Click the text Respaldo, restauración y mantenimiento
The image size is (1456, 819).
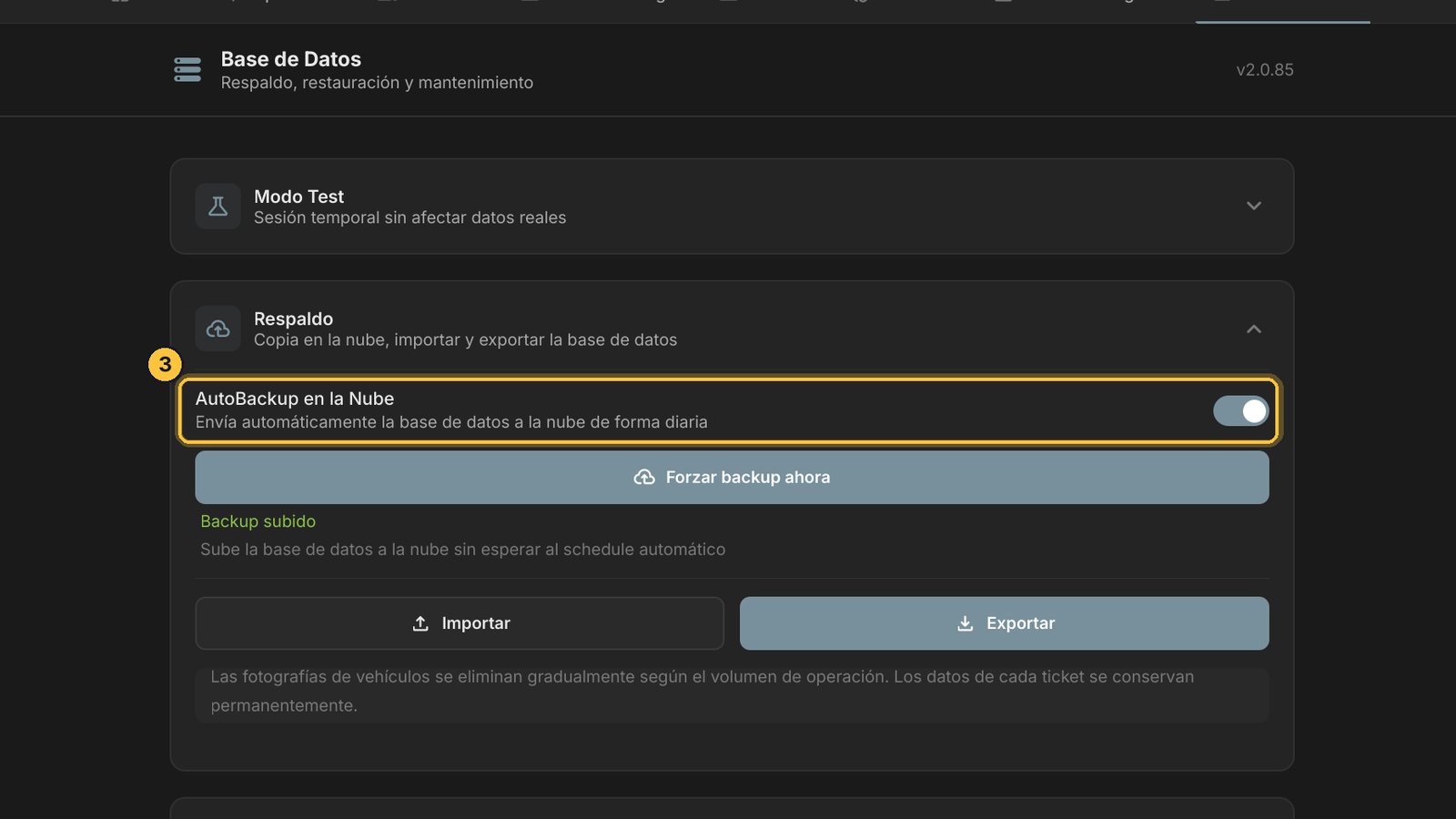377,83
